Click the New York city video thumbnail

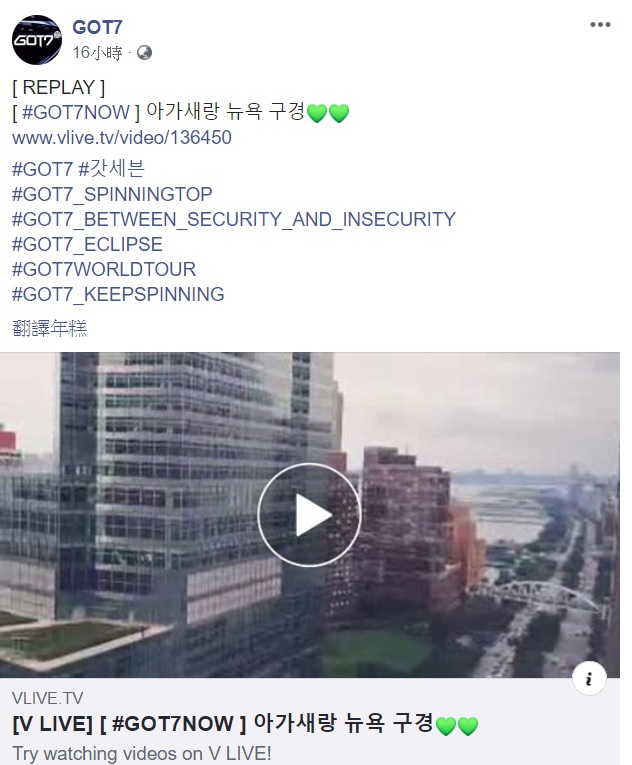coord(310,515)
